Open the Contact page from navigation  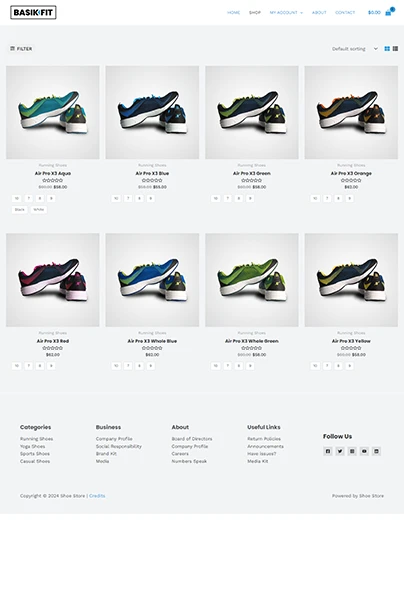(345, 13)
